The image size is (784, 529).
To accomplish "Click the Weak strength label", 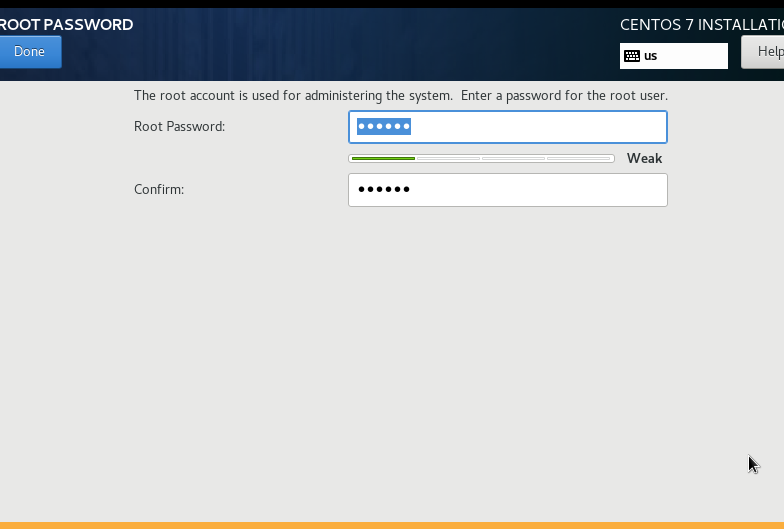I will point(644,158).
